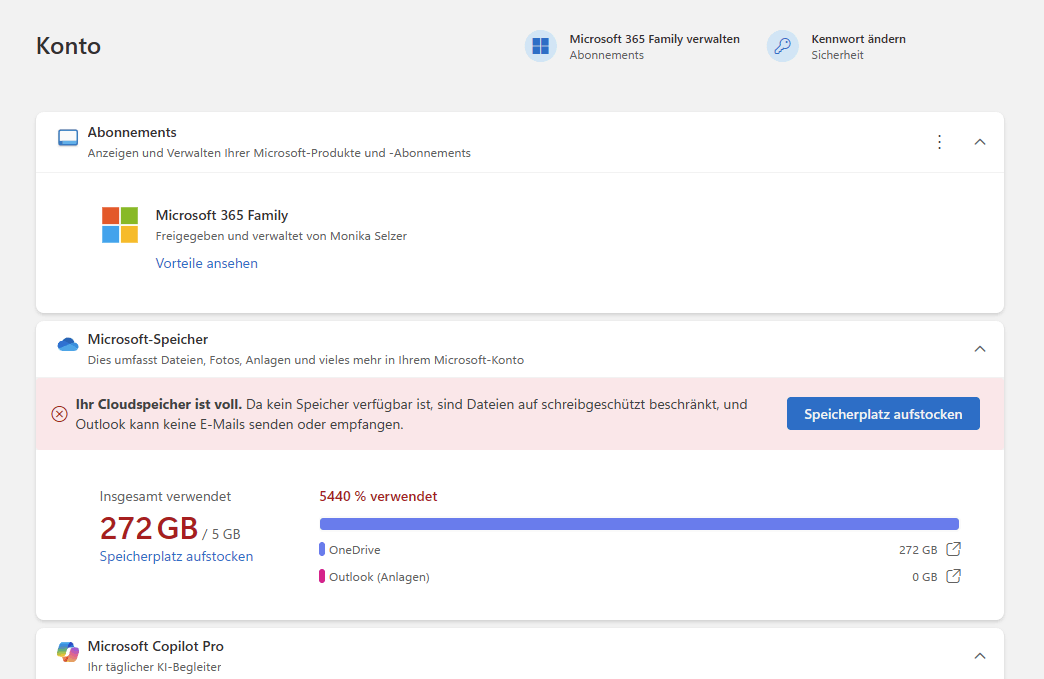Open the Abonnements three-dot options menu
The height and width of the screenshot is (679, 1044).
coord(939,142)
